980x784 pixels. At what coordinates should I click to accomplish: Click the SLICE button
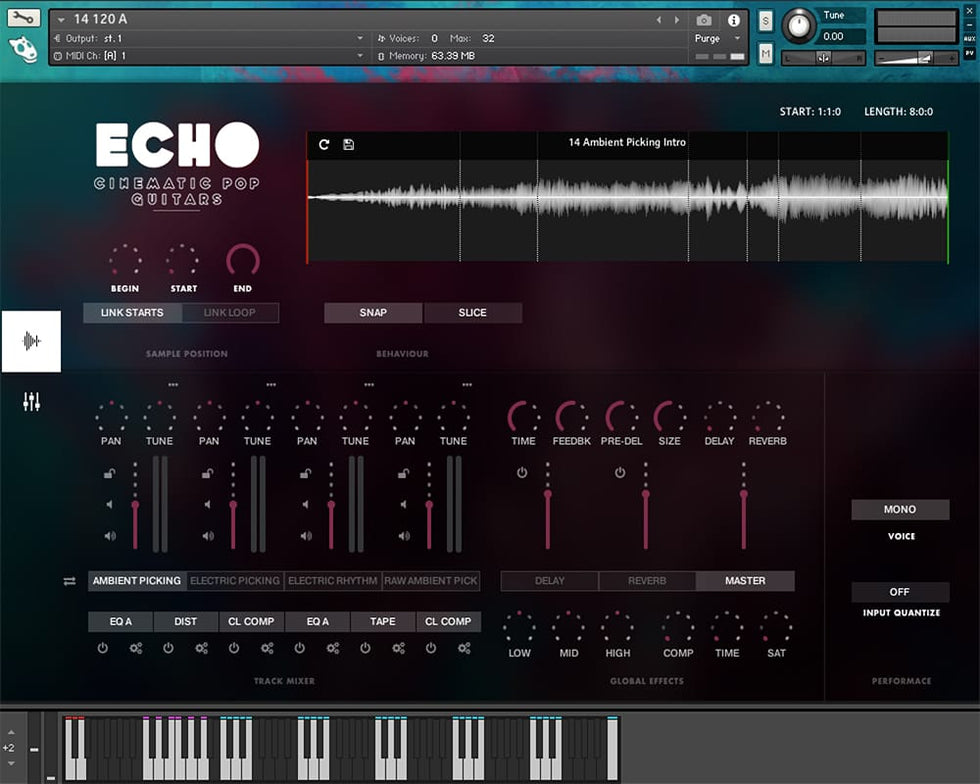(472, 313)
